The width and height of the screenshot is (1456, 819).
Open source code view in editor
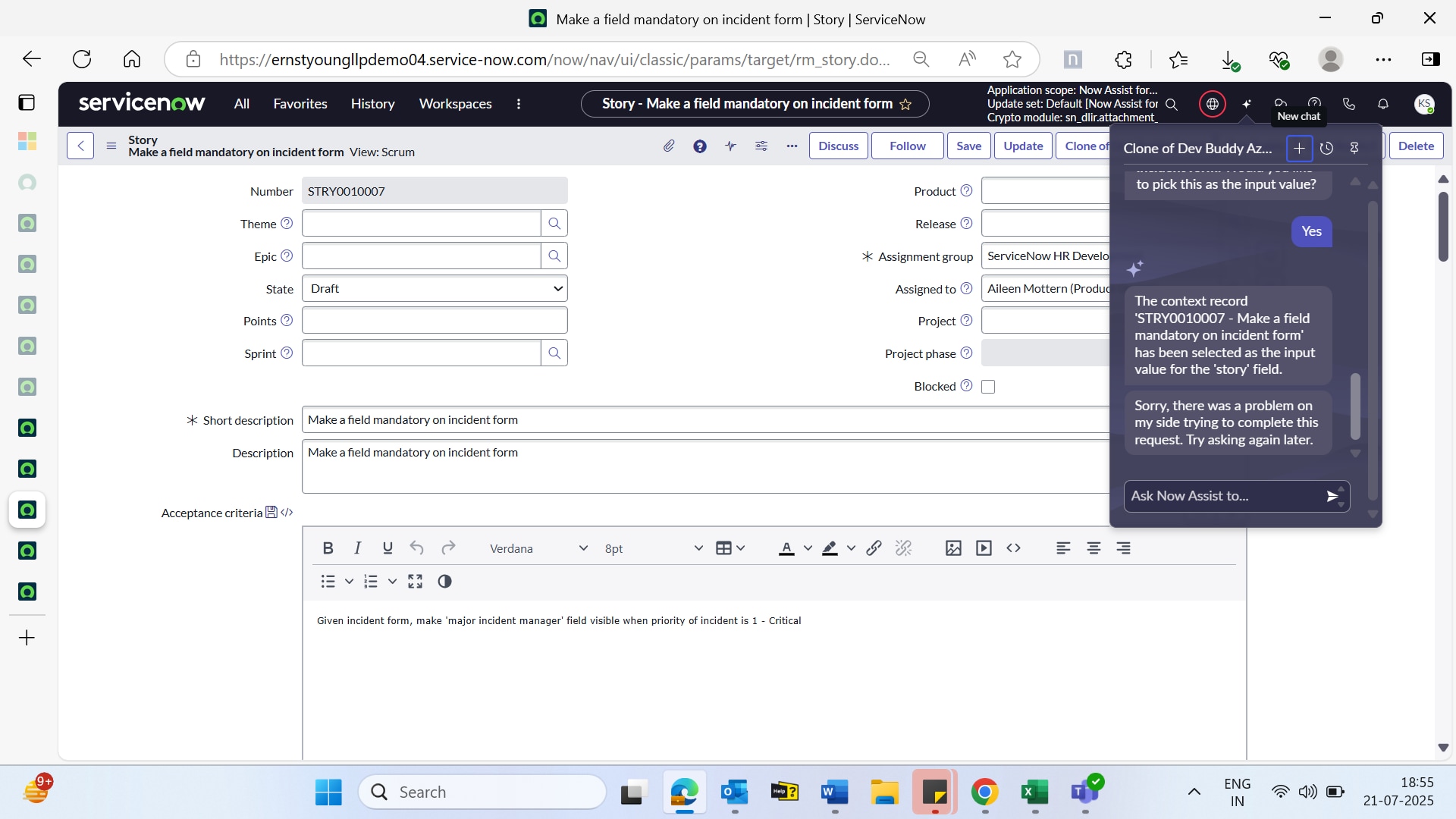tap(1014, 548)
